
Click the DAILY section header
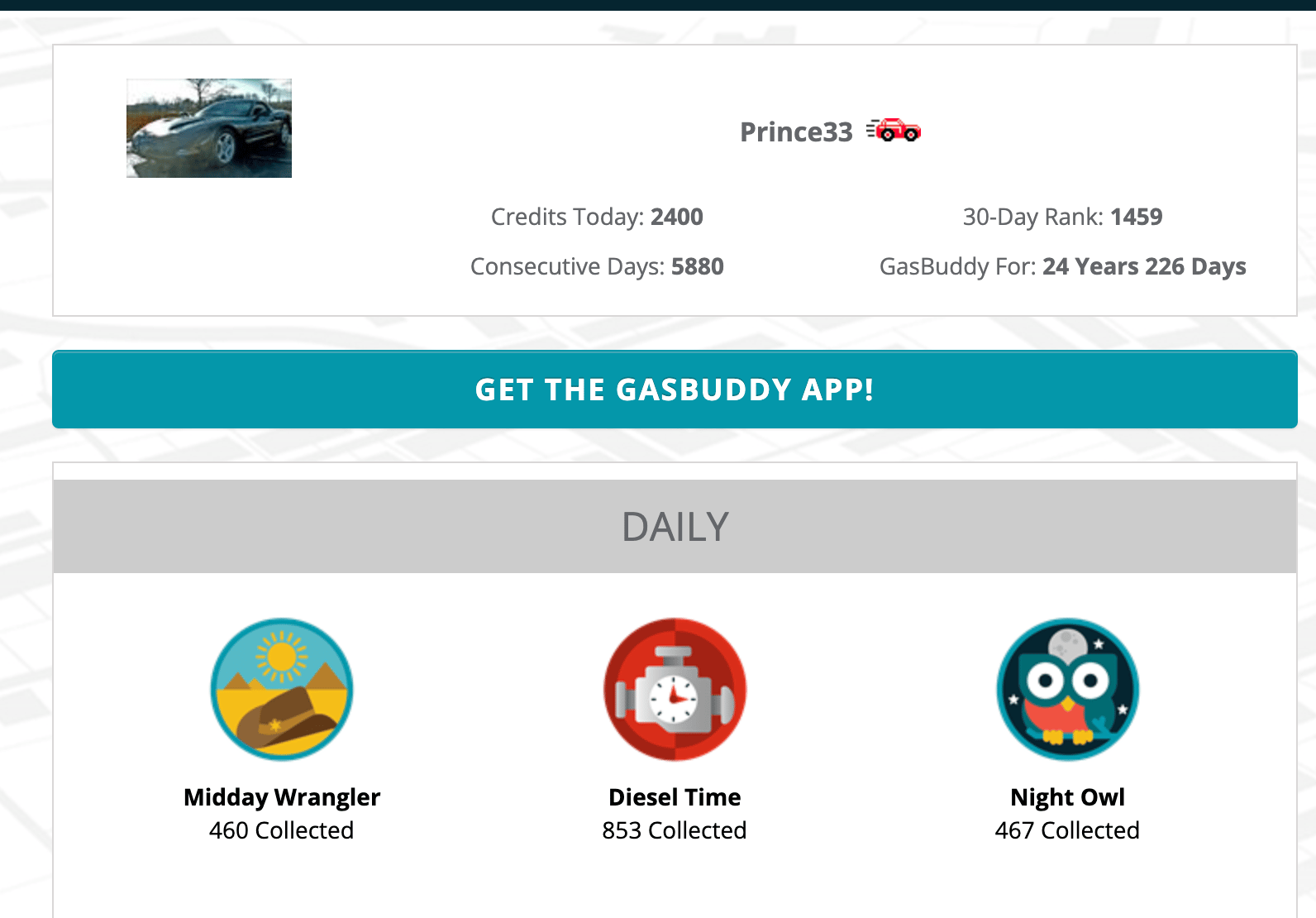(675, 527)
